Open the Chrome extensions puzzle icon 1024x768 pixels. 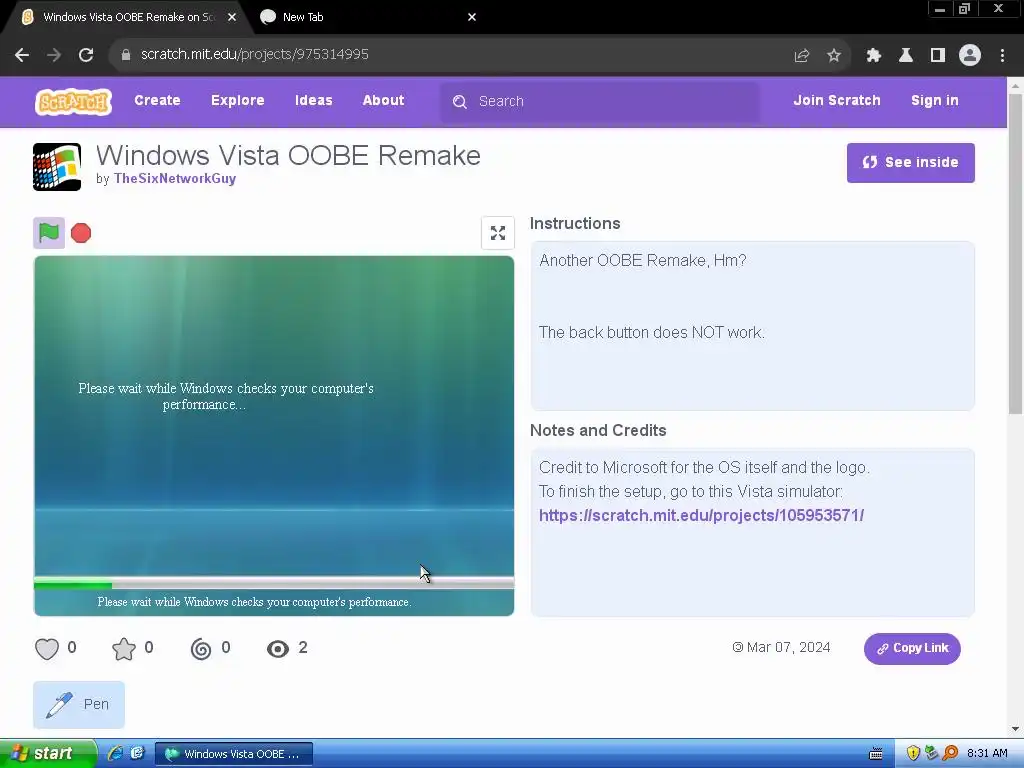(874, 56)
